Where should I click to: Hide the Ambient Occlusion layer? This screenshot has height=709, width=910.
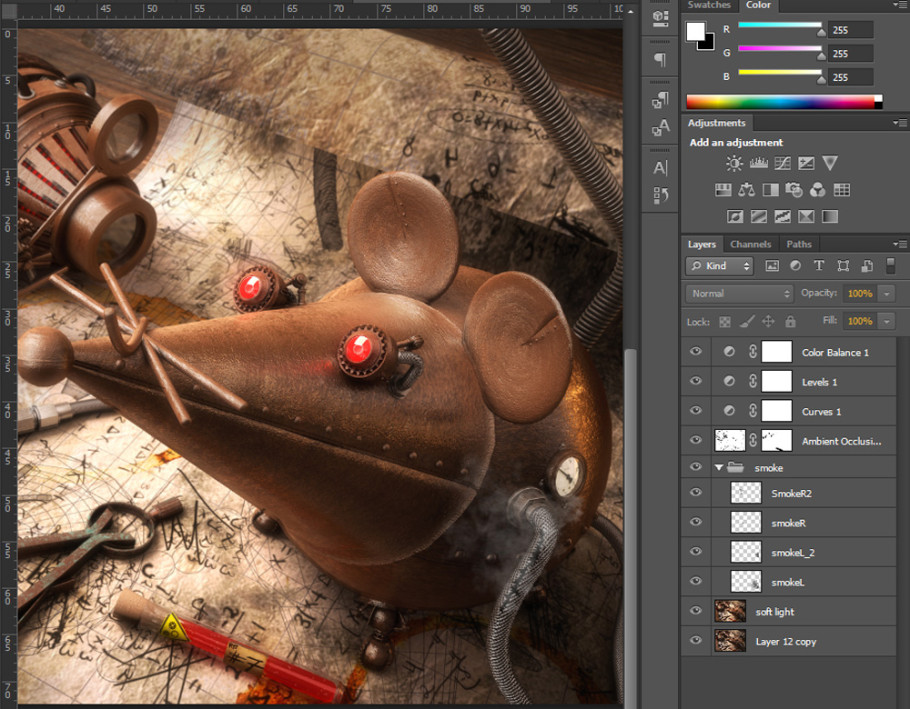point(696,440)
